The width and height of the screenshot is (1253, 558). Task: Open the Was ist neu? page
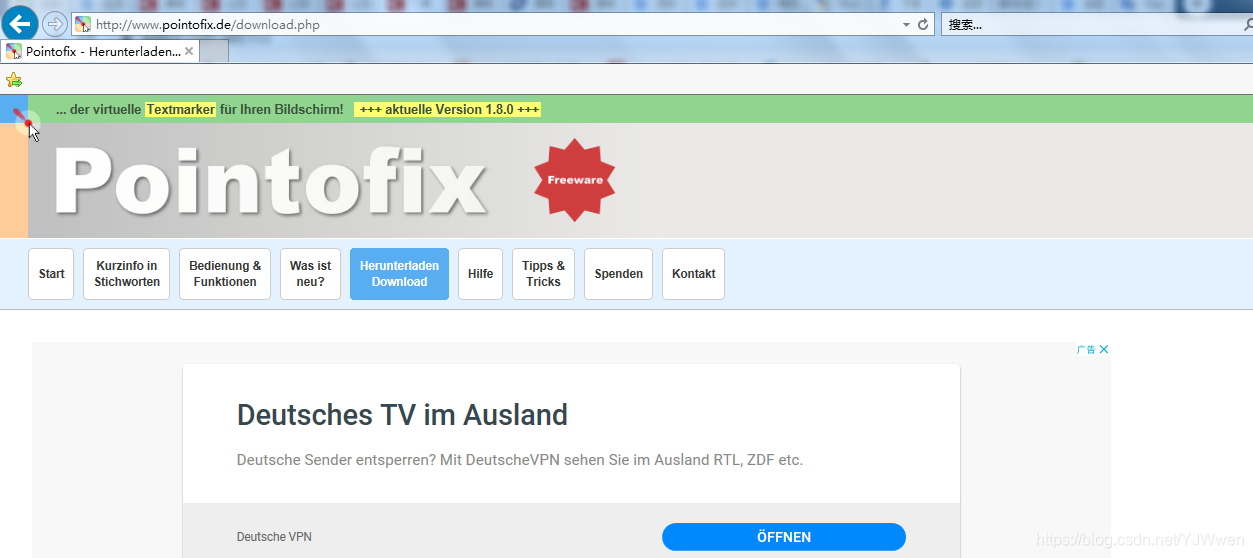click(310, 274)
